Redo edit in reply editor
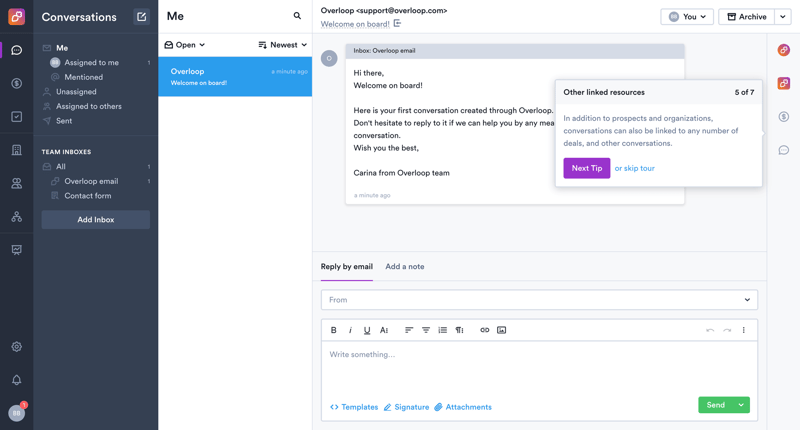Viewport: 800px width, 430px height. [x=727, y=330]
